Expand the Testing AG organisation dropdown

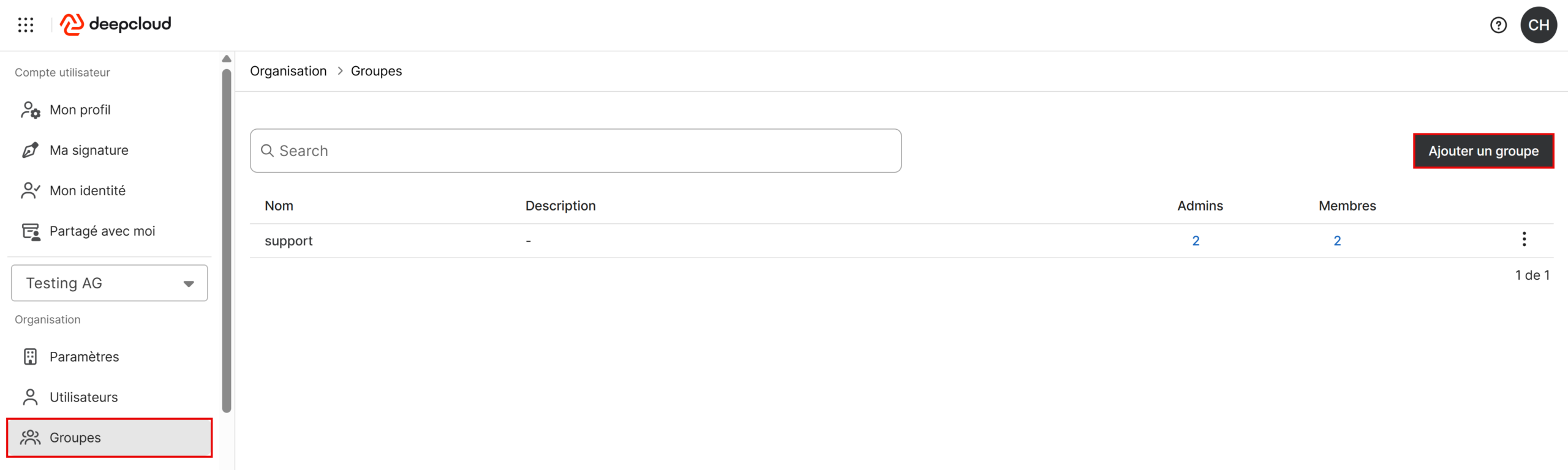tap(110, 283)
